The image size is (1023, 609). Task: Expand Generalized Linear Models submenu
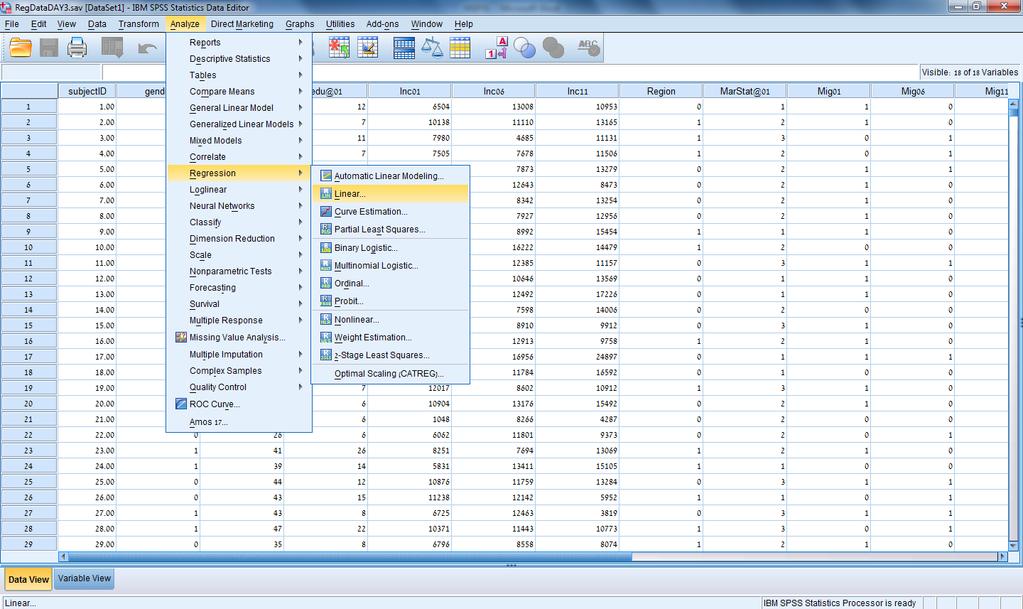click(x=239, y=124)
